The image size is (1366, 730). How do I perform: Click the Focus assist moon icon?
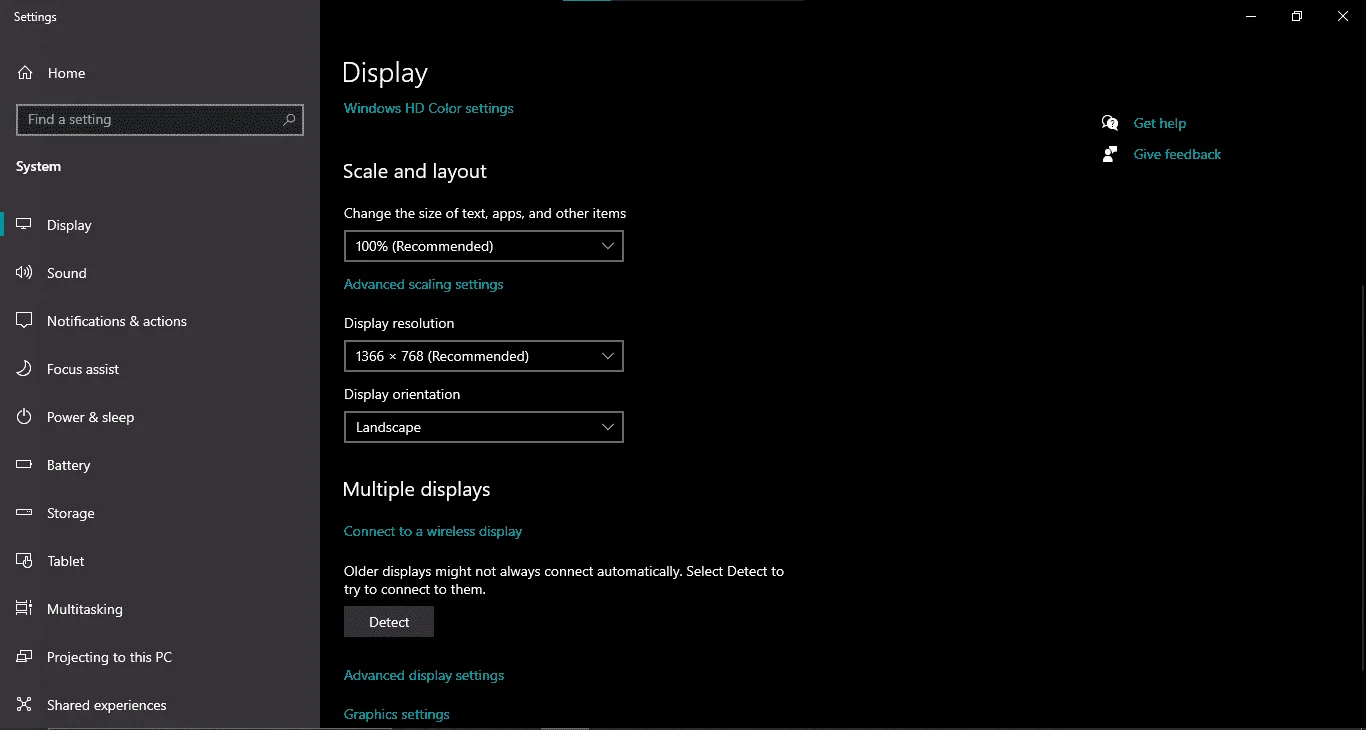coord(25,369)
